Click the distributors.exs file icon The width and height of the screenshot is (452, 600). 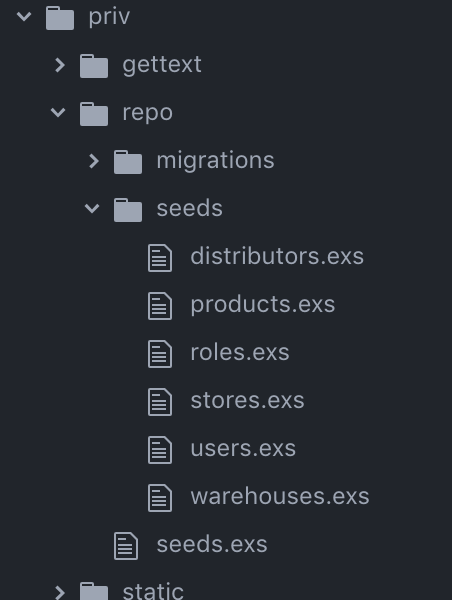coord(160,258)
